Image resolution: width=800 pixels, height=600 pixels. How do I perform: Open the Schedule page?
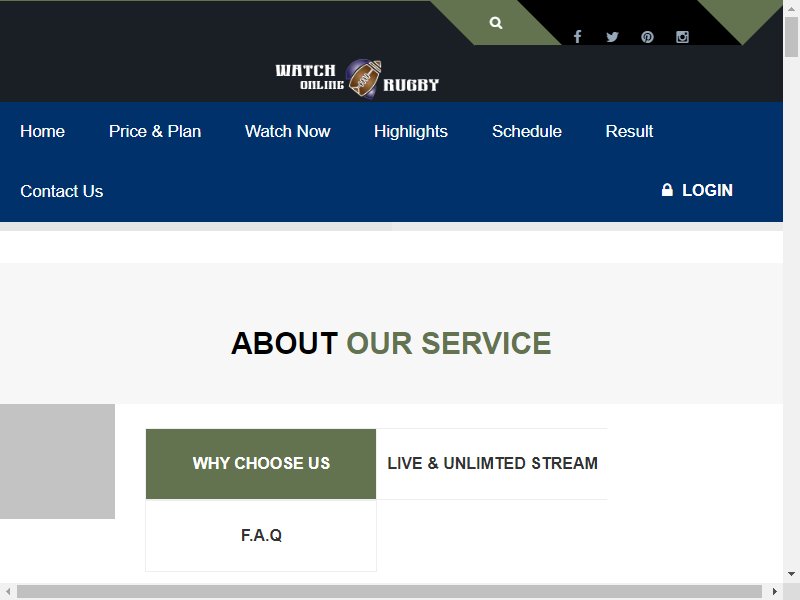click(527, 131)
